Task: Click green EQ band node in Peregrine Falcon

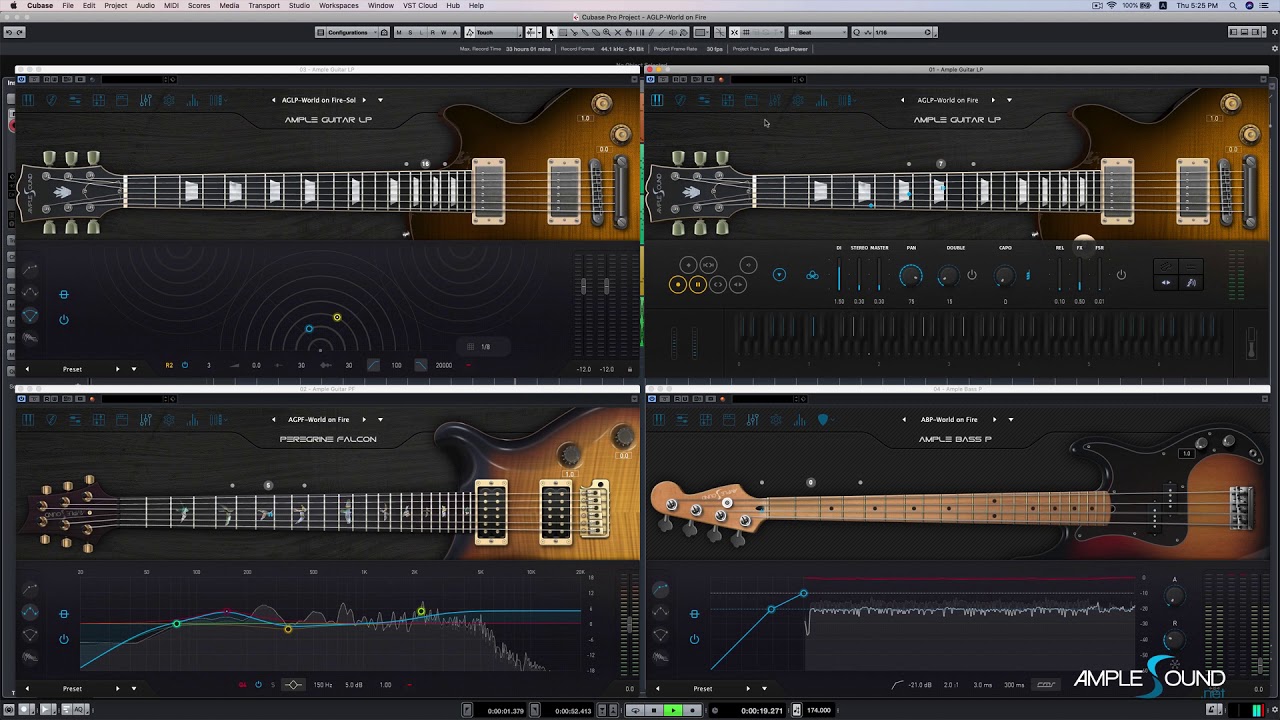Action: [x=177, y=624]
